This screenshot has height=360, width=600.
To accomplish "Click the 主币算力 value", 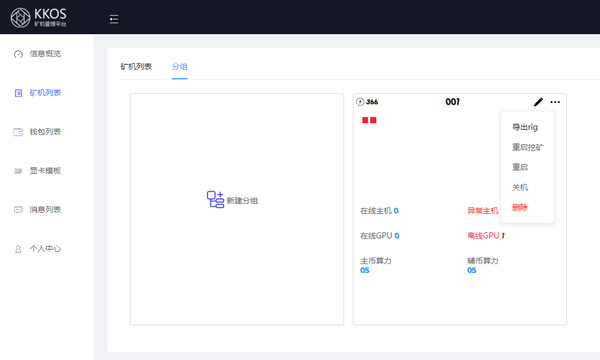I will click(365, 270).
